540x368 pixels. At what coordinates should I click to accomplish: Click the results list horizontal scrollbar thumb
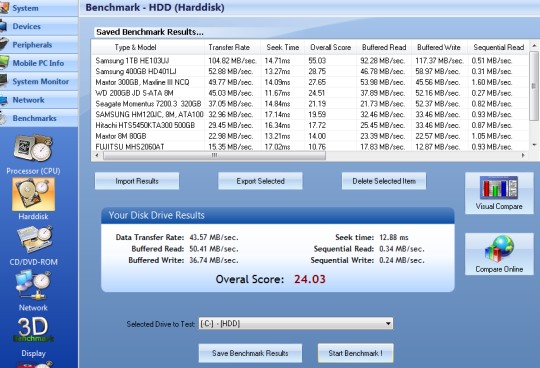tap(214, 156)
